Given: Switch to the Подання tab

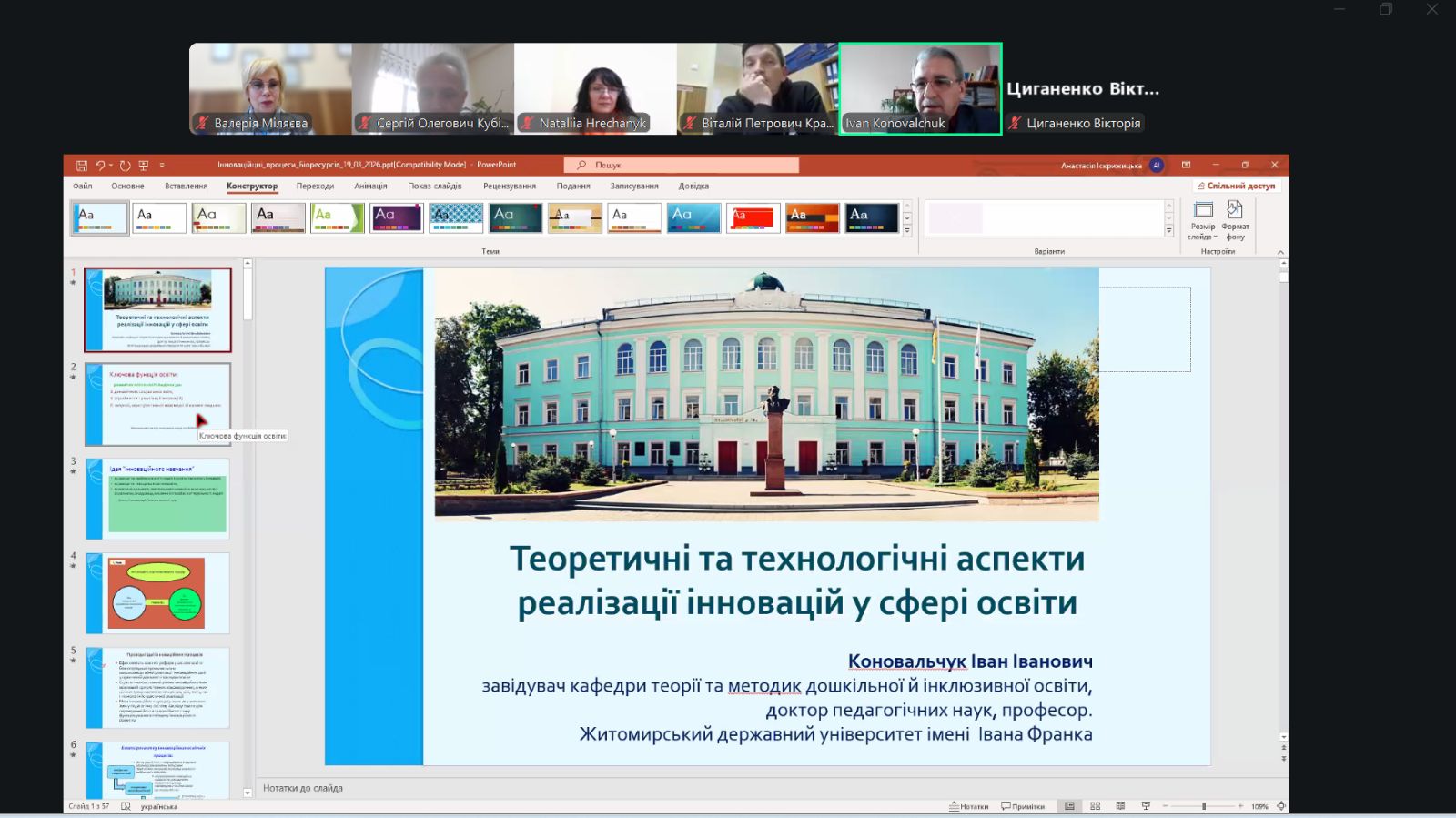Looking at the screenshot, I should click(x=573, y=186).
